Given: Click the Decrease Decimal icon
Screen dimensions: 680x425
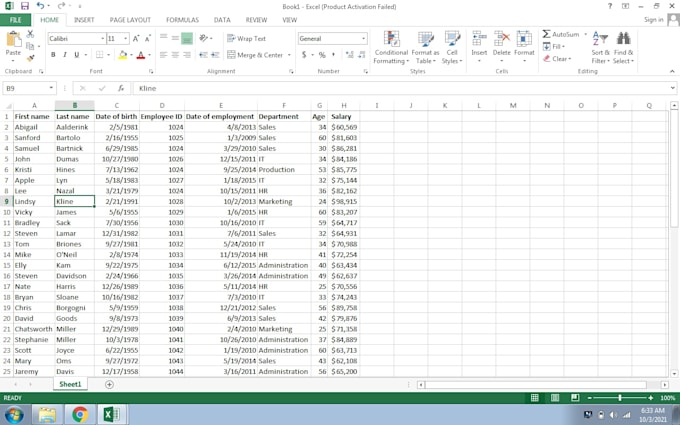Looking at the screenshot, I should pos(361,55).
